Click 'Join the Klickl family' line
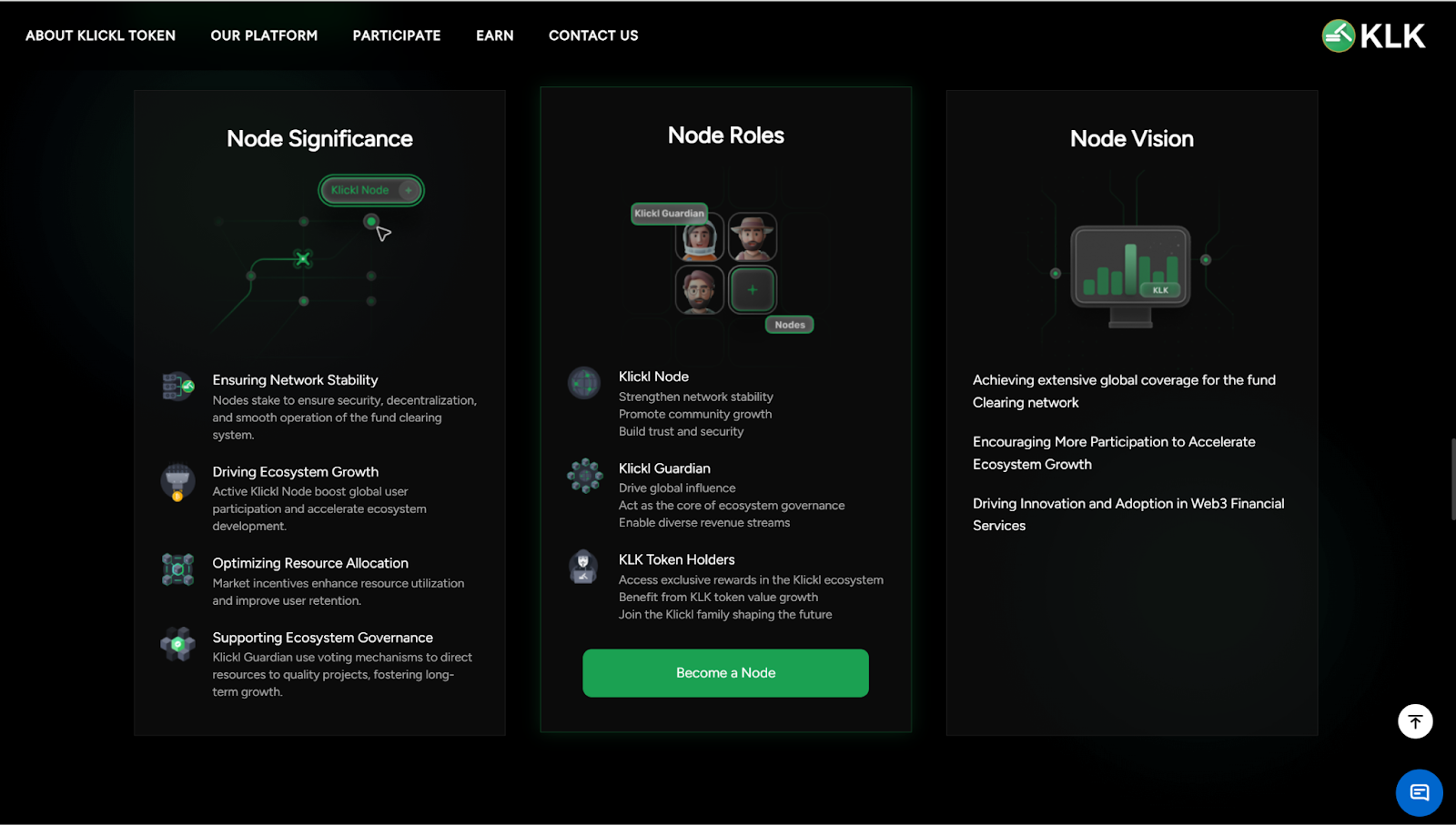 [725, 615]
